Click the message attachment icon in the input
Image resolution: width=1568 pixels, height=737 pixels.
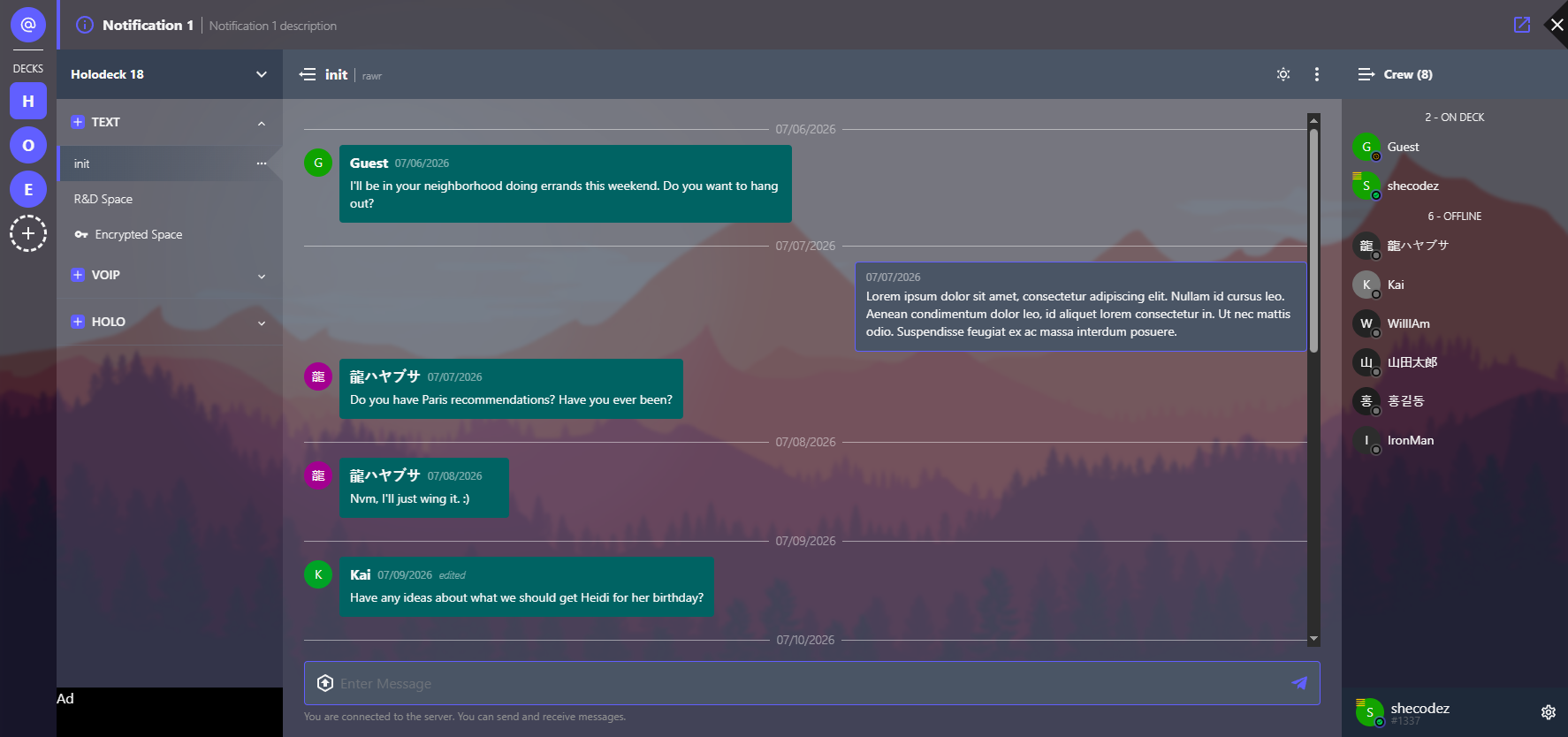coord(325,683)
